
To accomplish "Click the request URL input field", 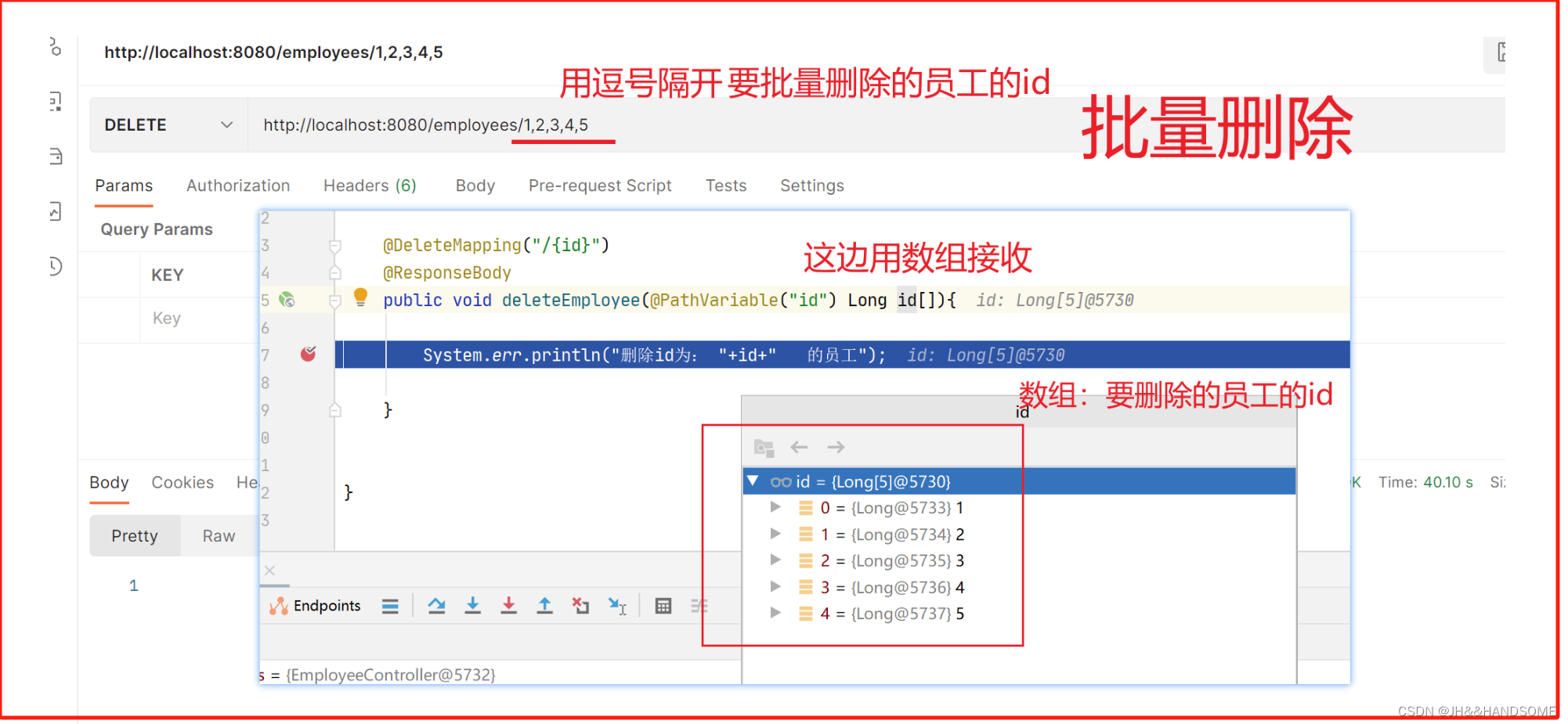I will pyautogui.click(x=876, y=125).
